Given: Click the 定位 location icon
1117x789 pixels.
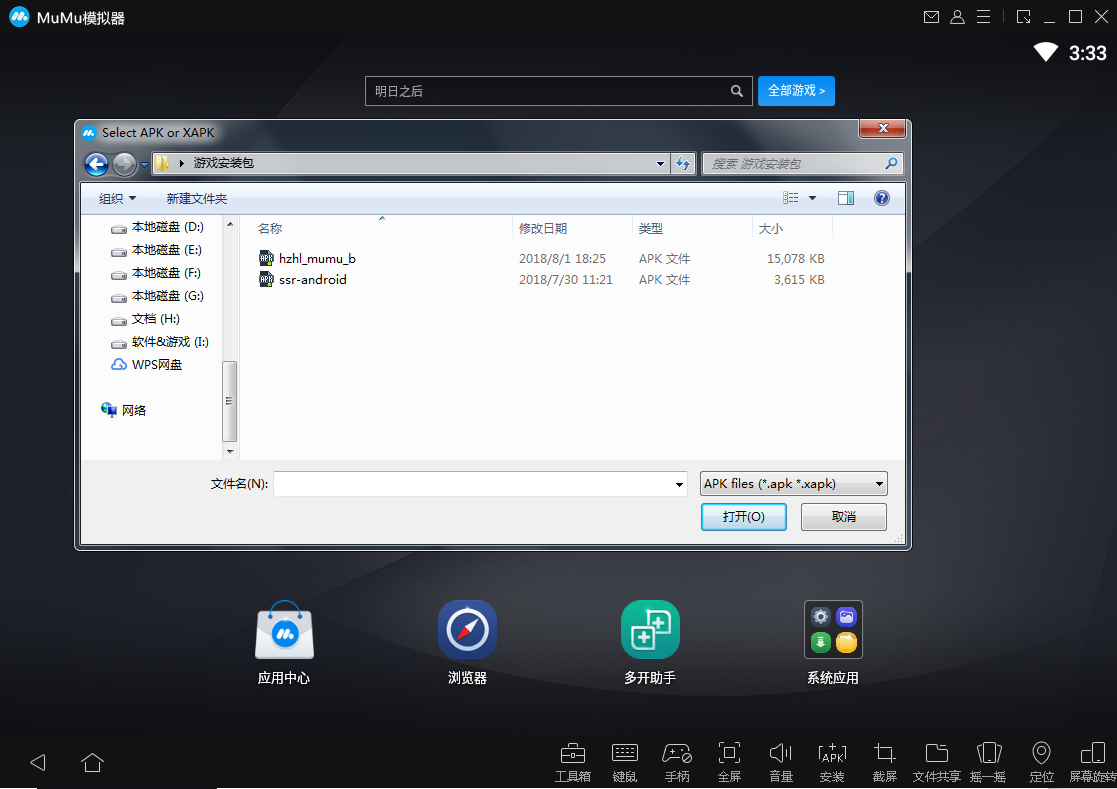Looking at the screenshot, I should pos(1041,754).
